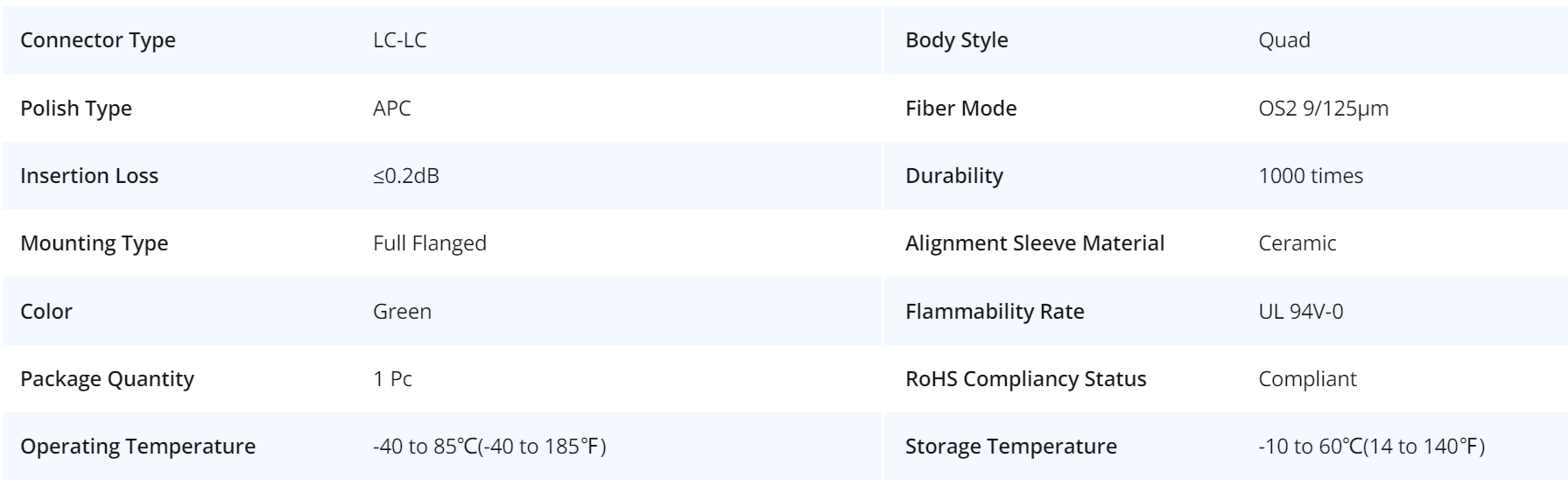Select the Full Flanged value
This screenshot has width=1568, height=486.
point(430,243)
